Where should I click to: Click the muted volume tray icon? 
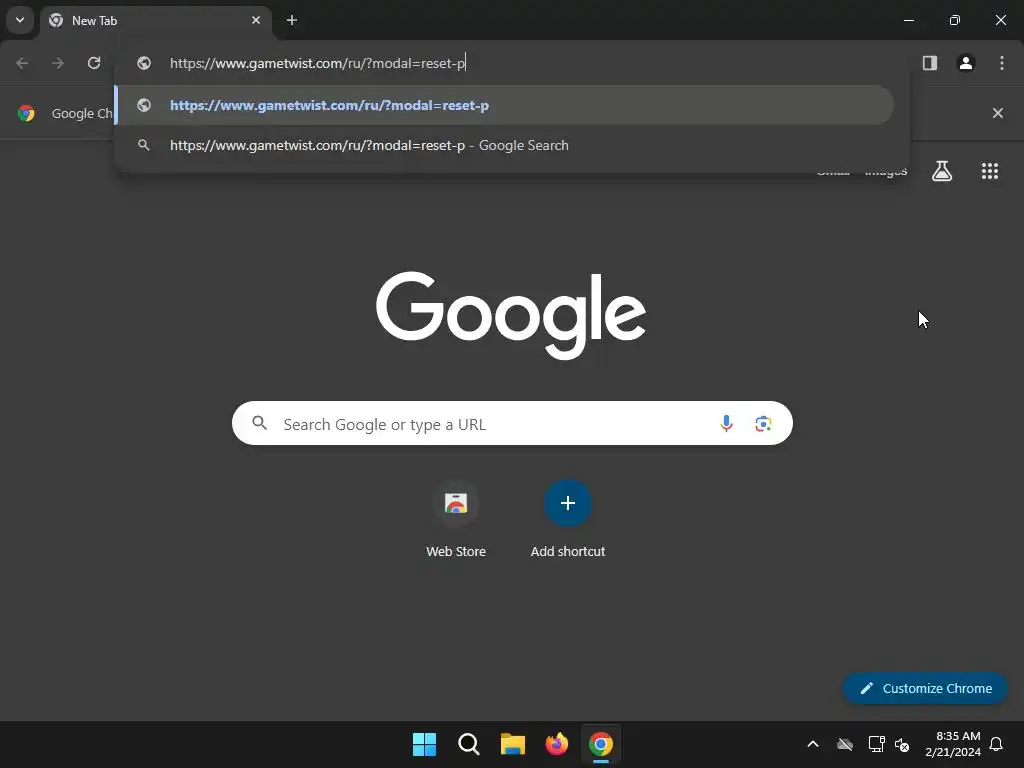[903, 744]
